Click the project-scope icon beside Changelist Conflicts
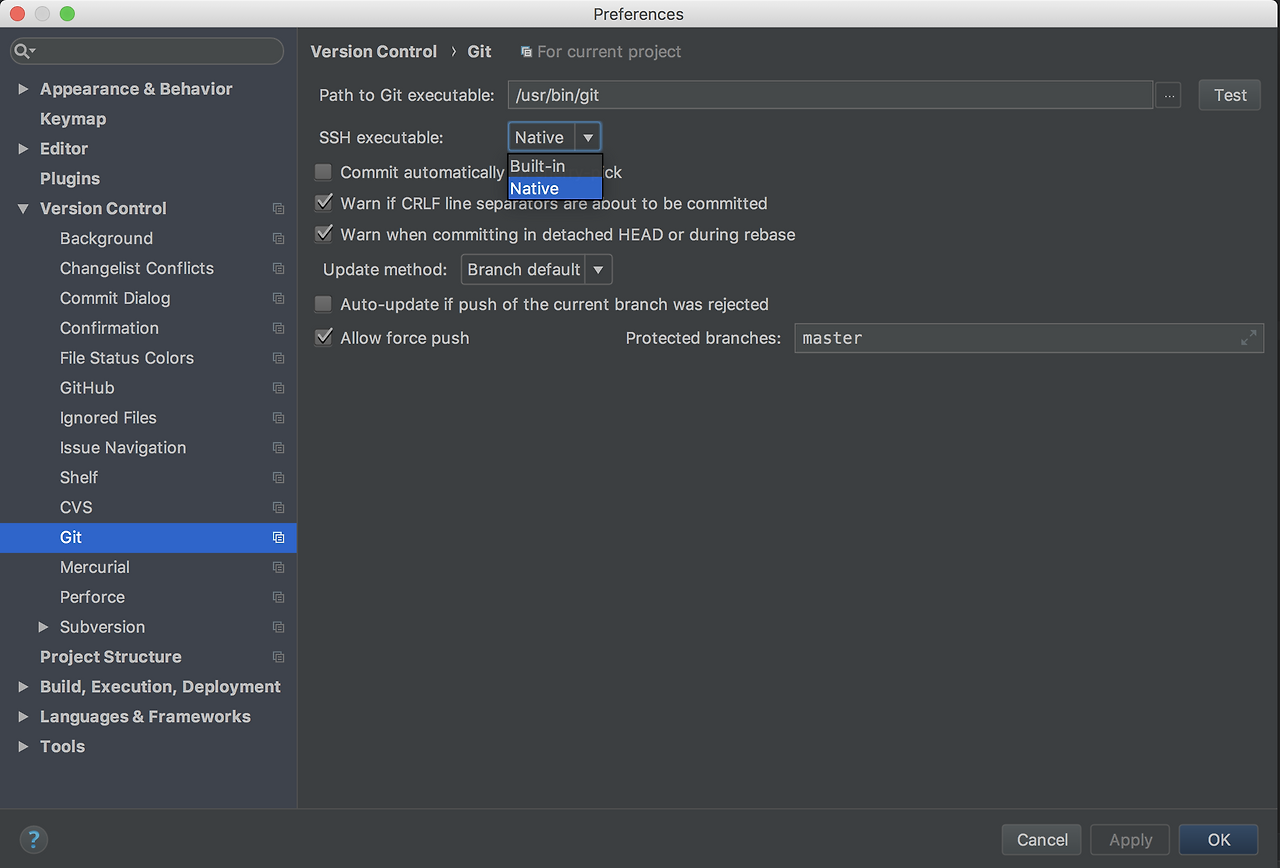The image size is (1280, 868). (x=278, y=269)
